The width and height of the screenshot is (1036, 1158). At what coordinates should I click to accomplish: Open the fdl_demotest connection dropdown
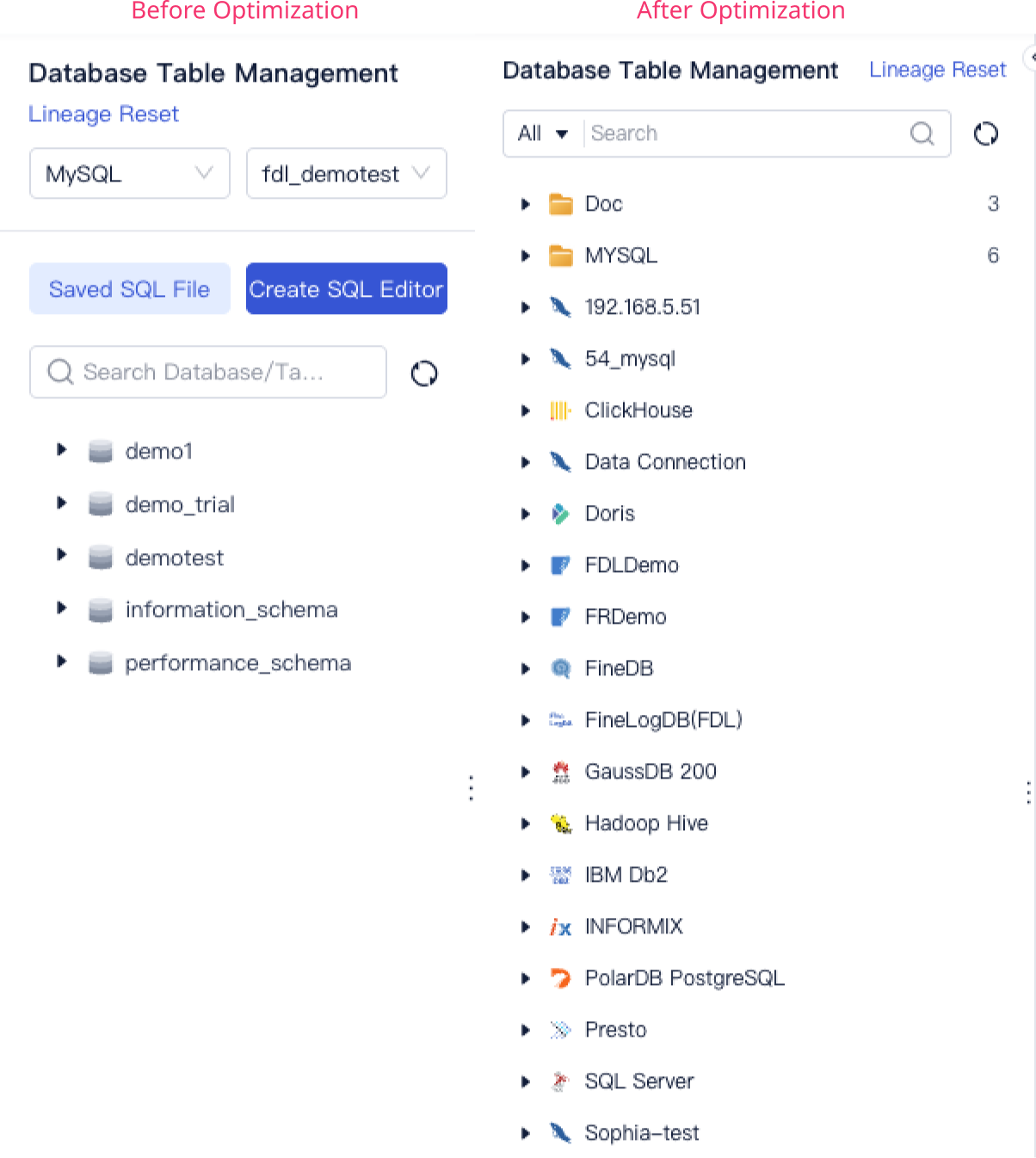point(347,174)
